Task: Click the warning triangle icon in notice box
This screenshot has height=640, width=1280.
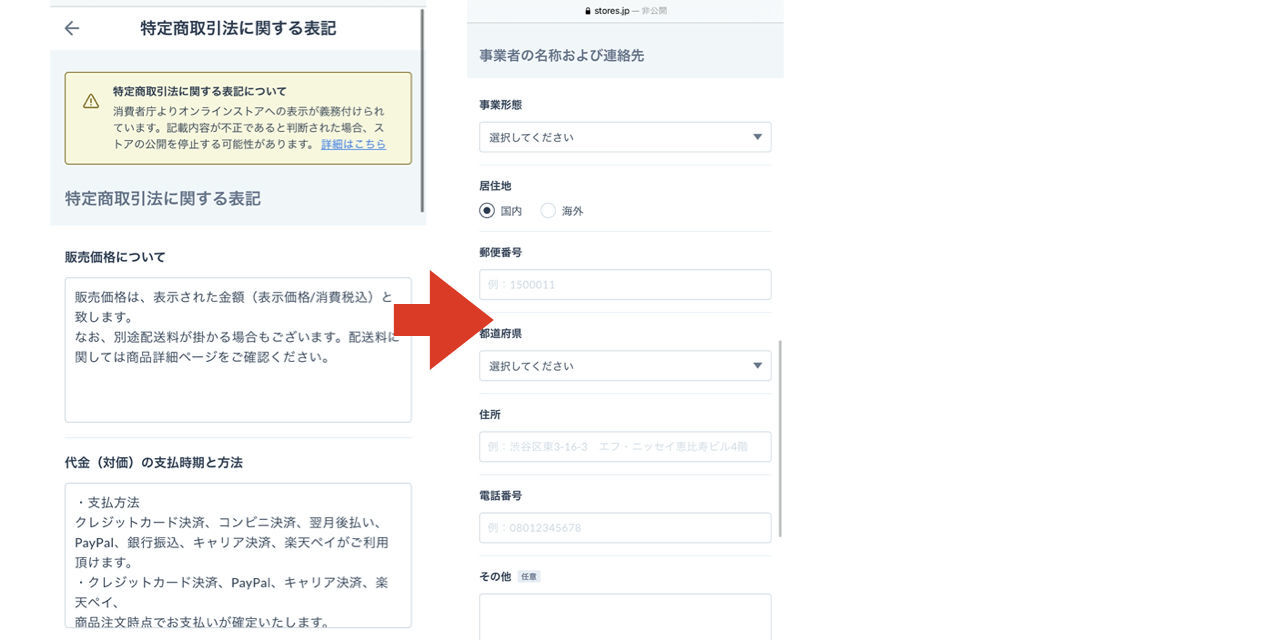Action: pyautogui.click(x=91, y=101)
